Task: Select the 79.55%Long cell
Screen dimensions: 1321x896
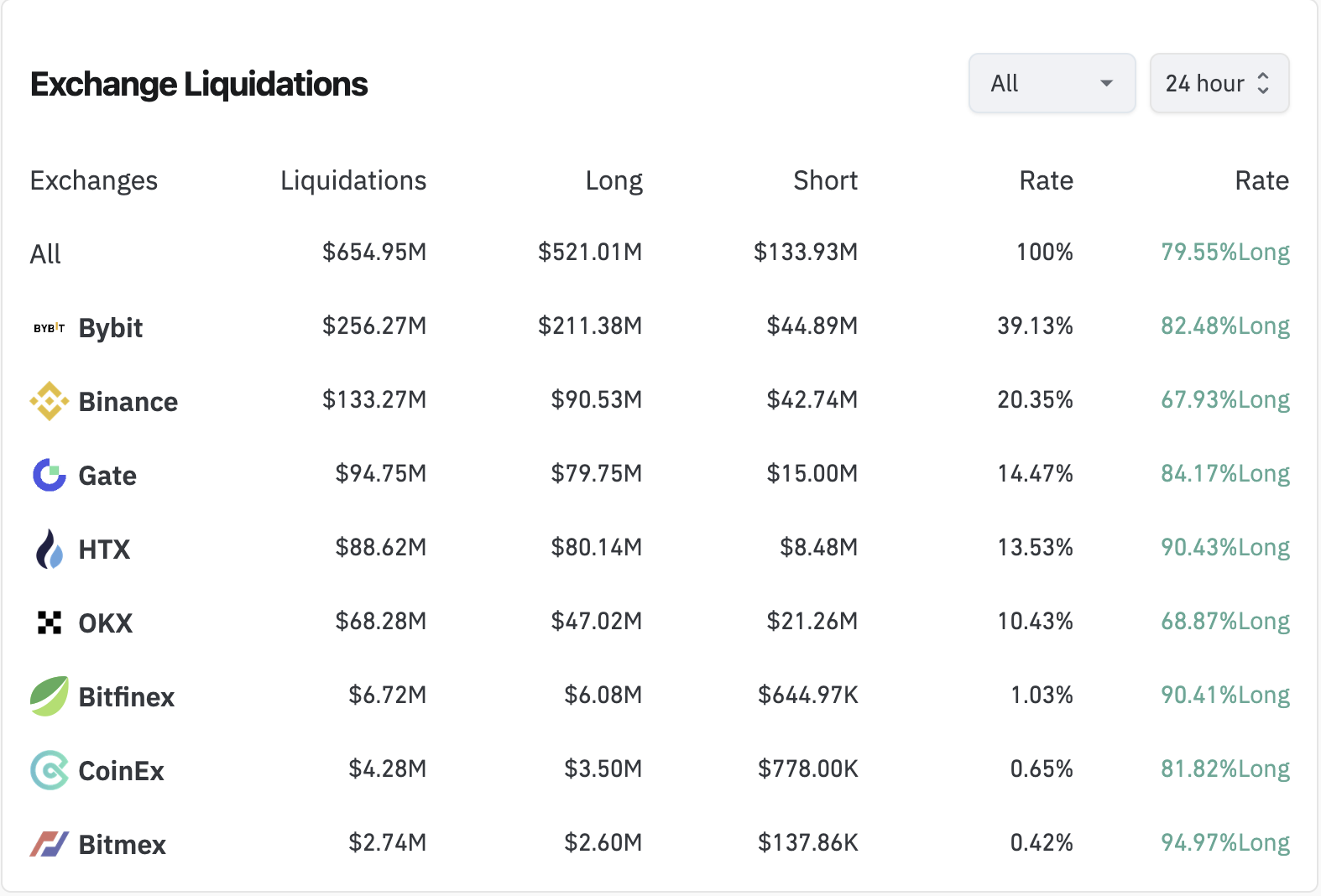Action: 1225,252
